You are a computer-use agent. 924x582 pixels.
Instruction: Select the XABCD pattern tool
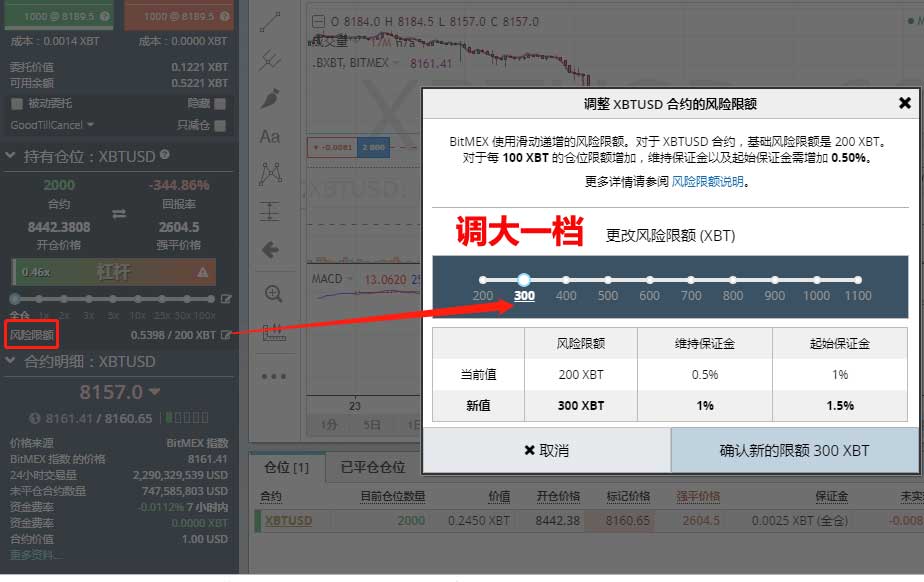coord(270,173)
